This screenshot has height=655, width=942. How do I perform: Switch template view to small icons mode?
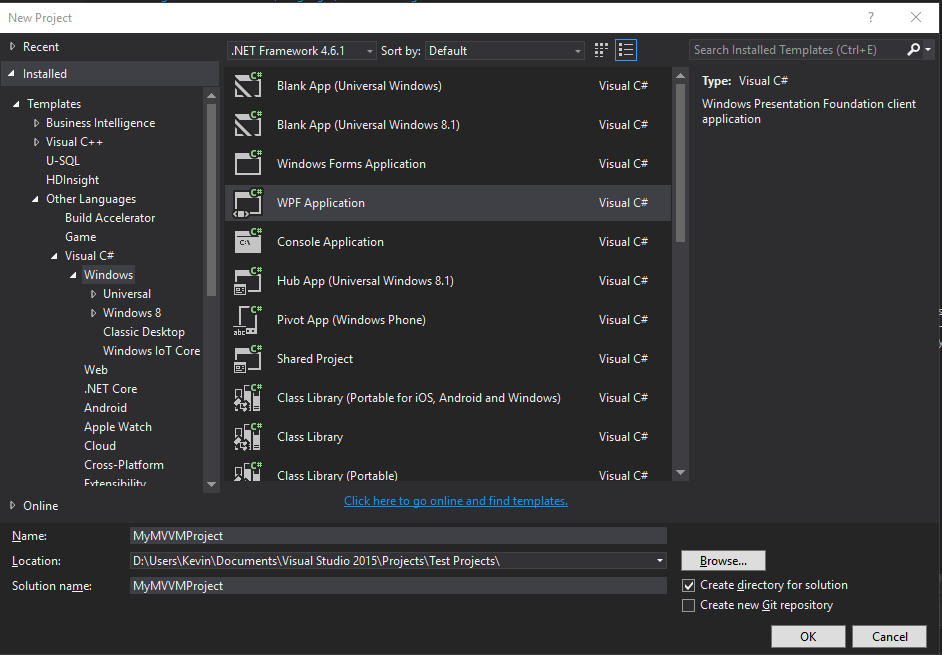(600, 50)
